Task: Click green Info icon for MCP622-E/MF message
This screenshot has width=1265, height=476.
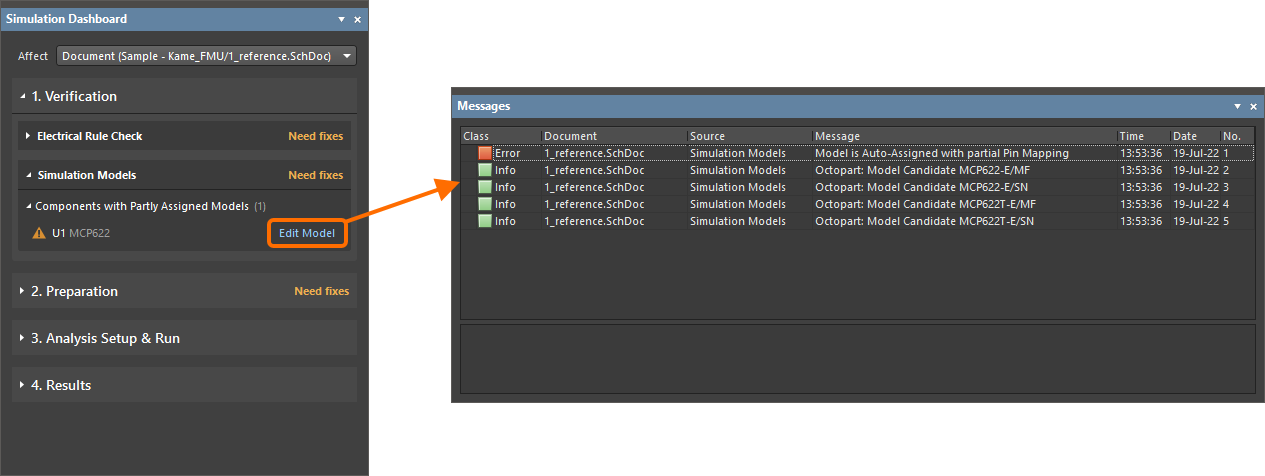Action: 485,170
